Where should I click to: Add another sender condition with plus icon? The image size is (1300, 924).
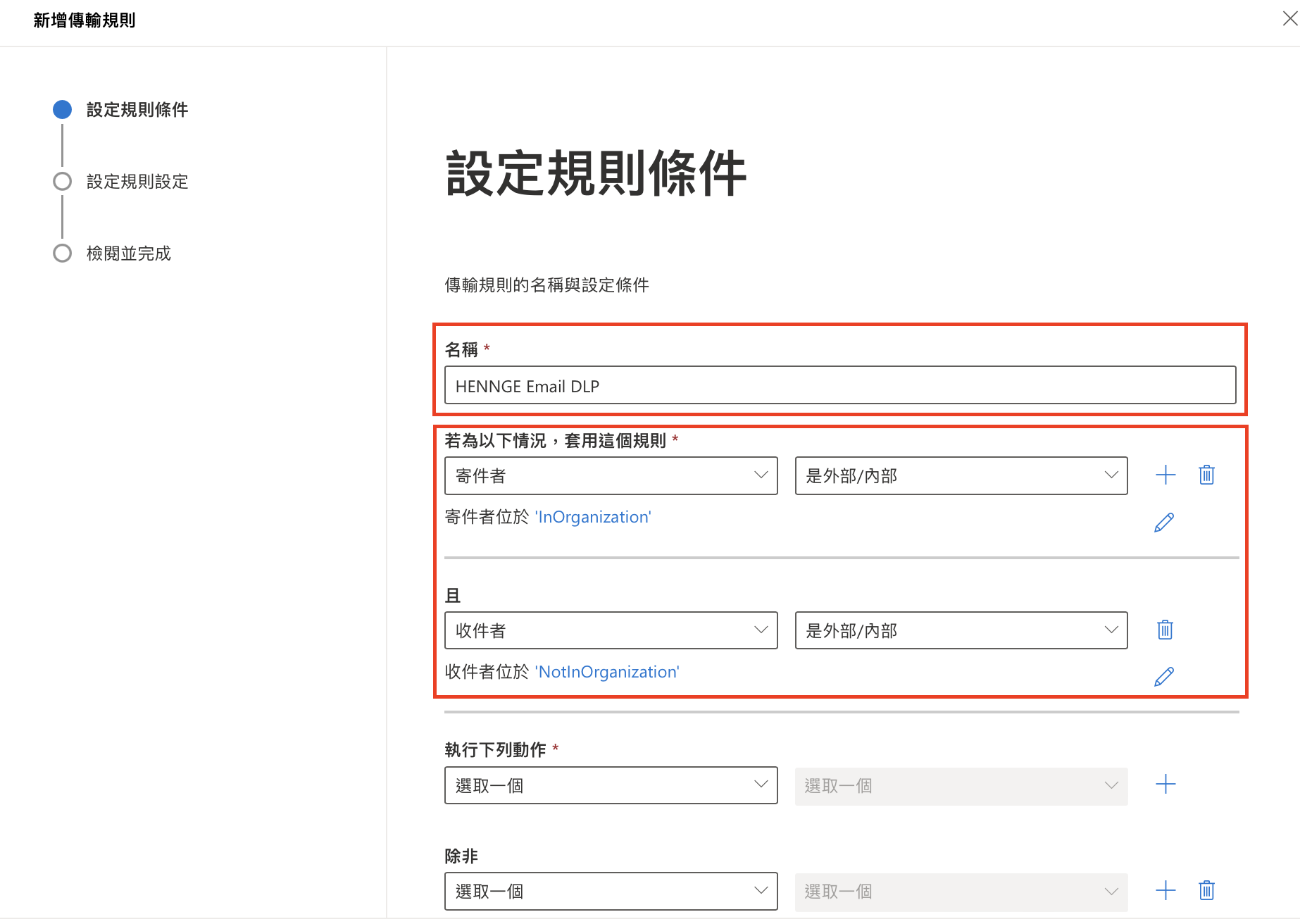1165,475
